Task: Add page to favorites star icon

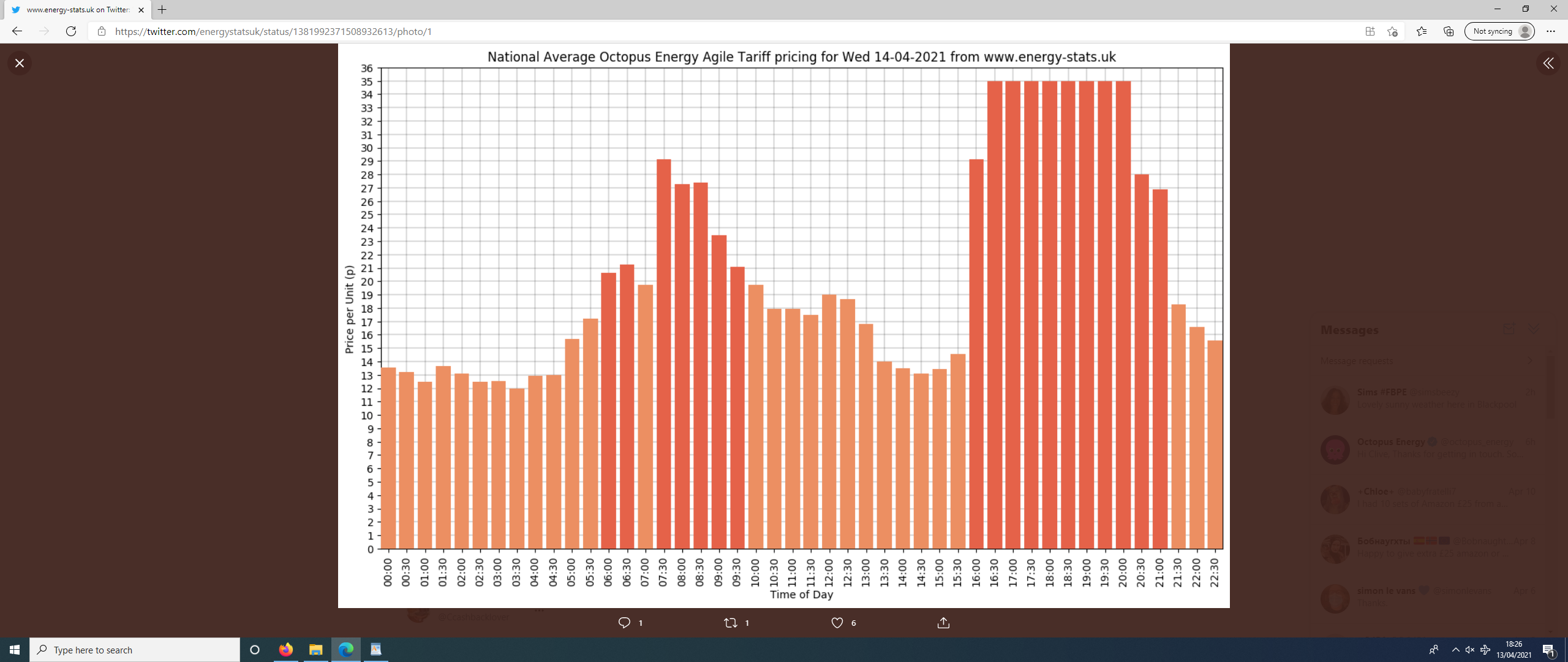Action: (1392, 31)
